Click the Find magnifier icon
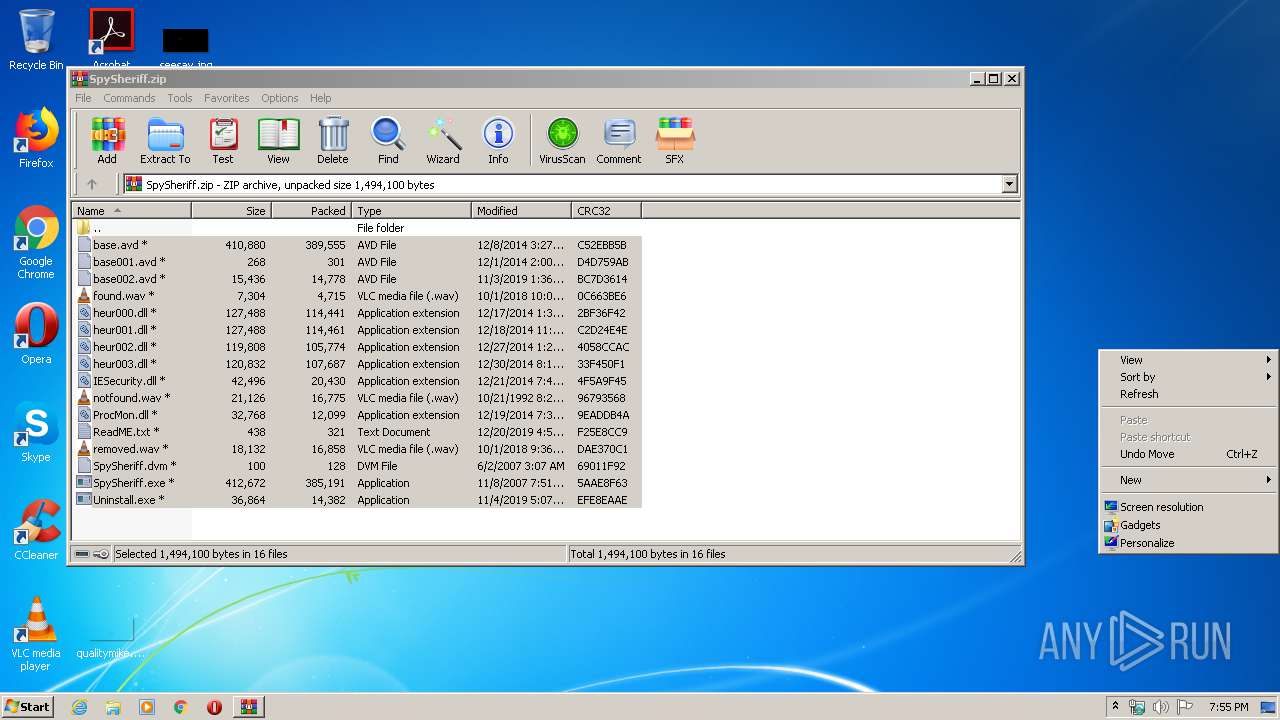The image size is (1280, 720). point(388,141)
